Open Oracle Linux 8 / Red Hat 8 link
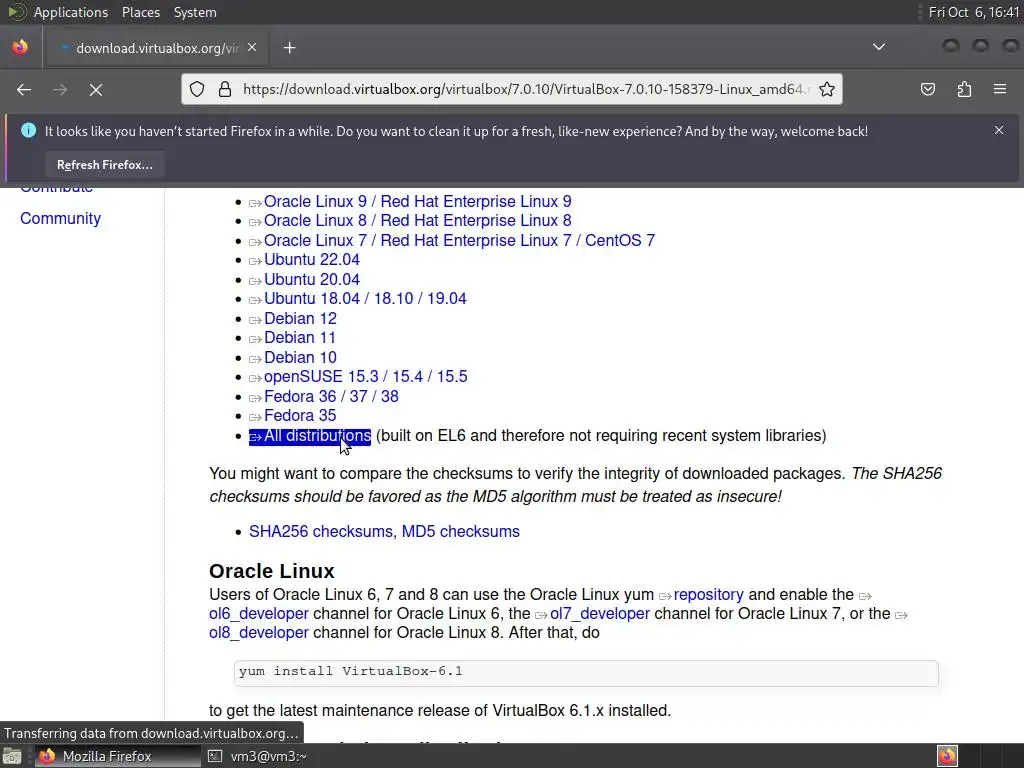Viewport: 1024px width, 768px height. coord(417,221)
